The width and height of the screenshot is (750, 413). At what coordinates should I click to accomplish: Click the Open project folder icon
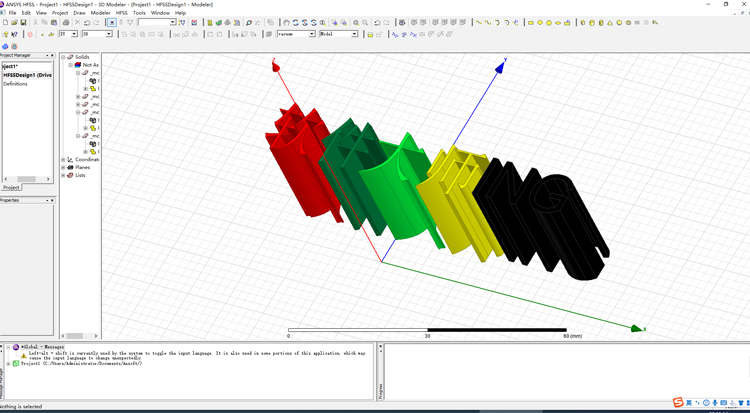14,22
